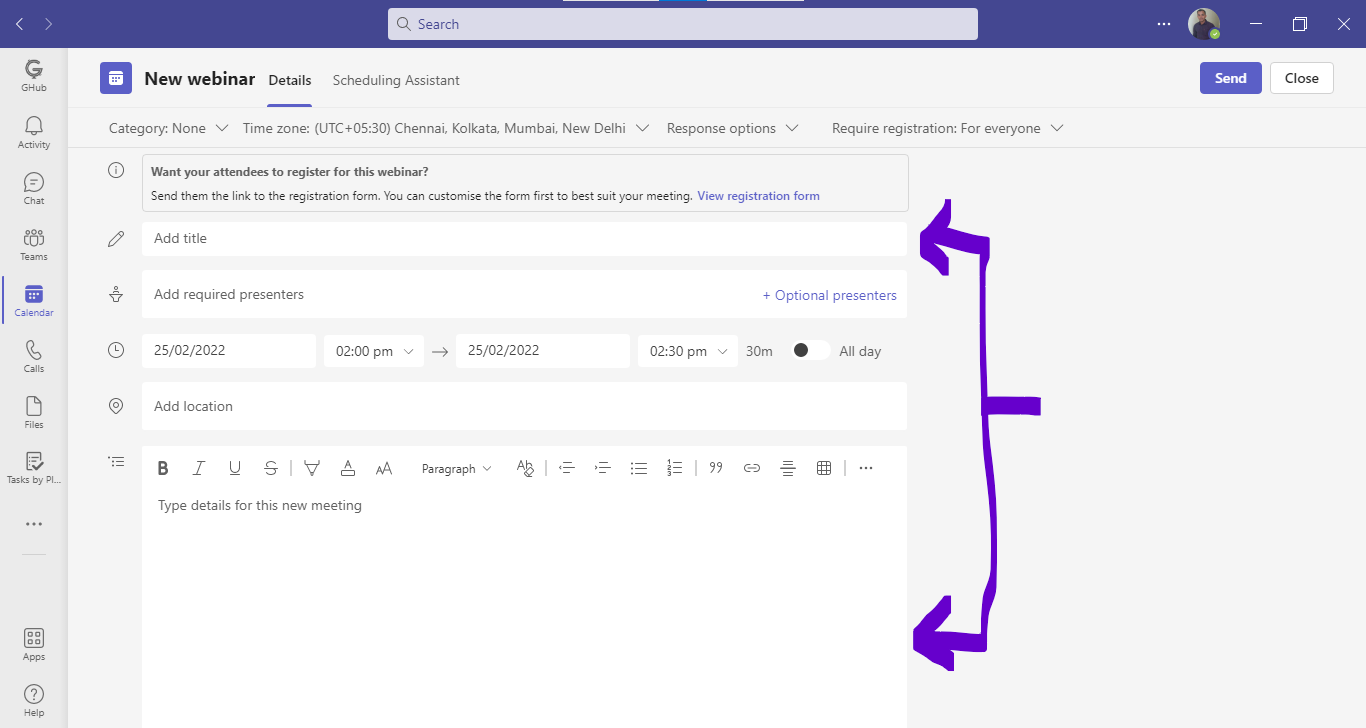1366x728 pixels.
Task: Focus the Search box
Action: pyautogui.click(x=683, y=24)
